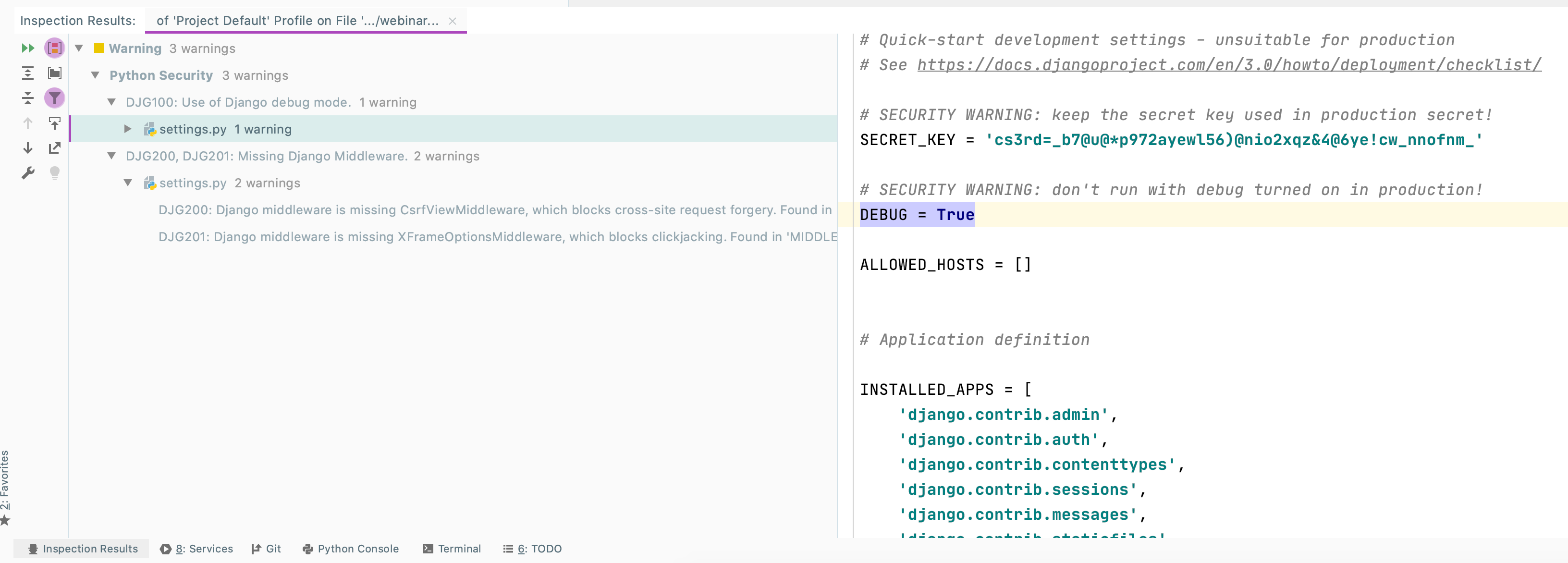
Task: Click autoscroll to source icon
Action: tap(55, 123)
